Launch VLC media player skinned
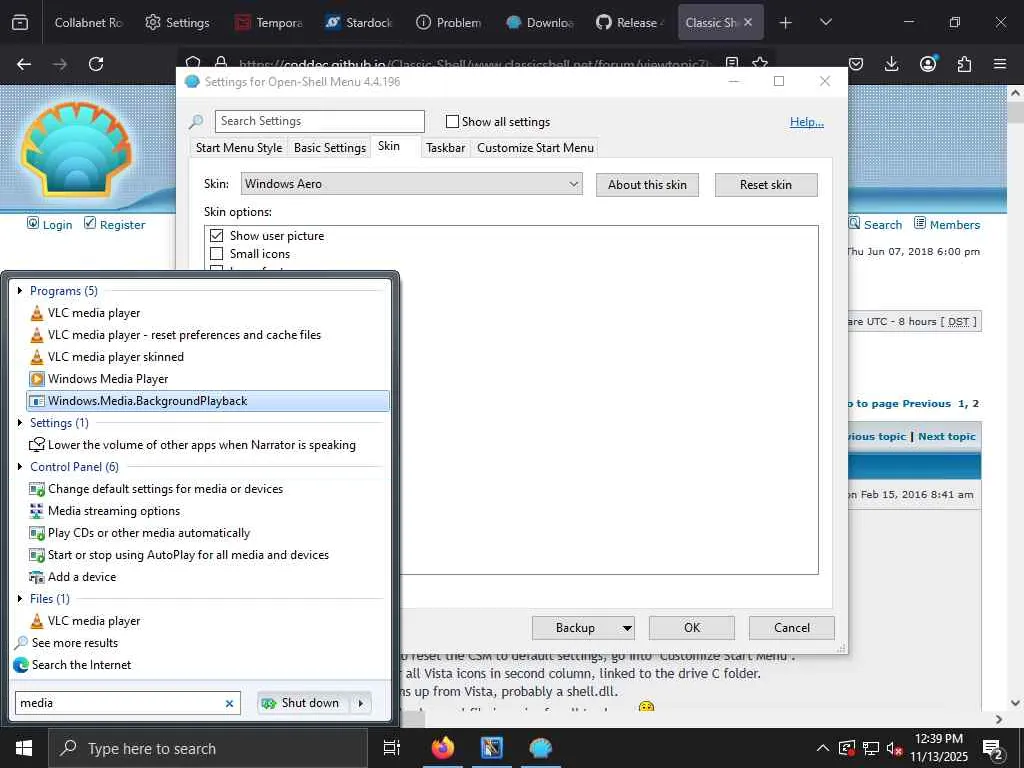Viewport: 1024px width, 768px height. (x=106, y=357)
